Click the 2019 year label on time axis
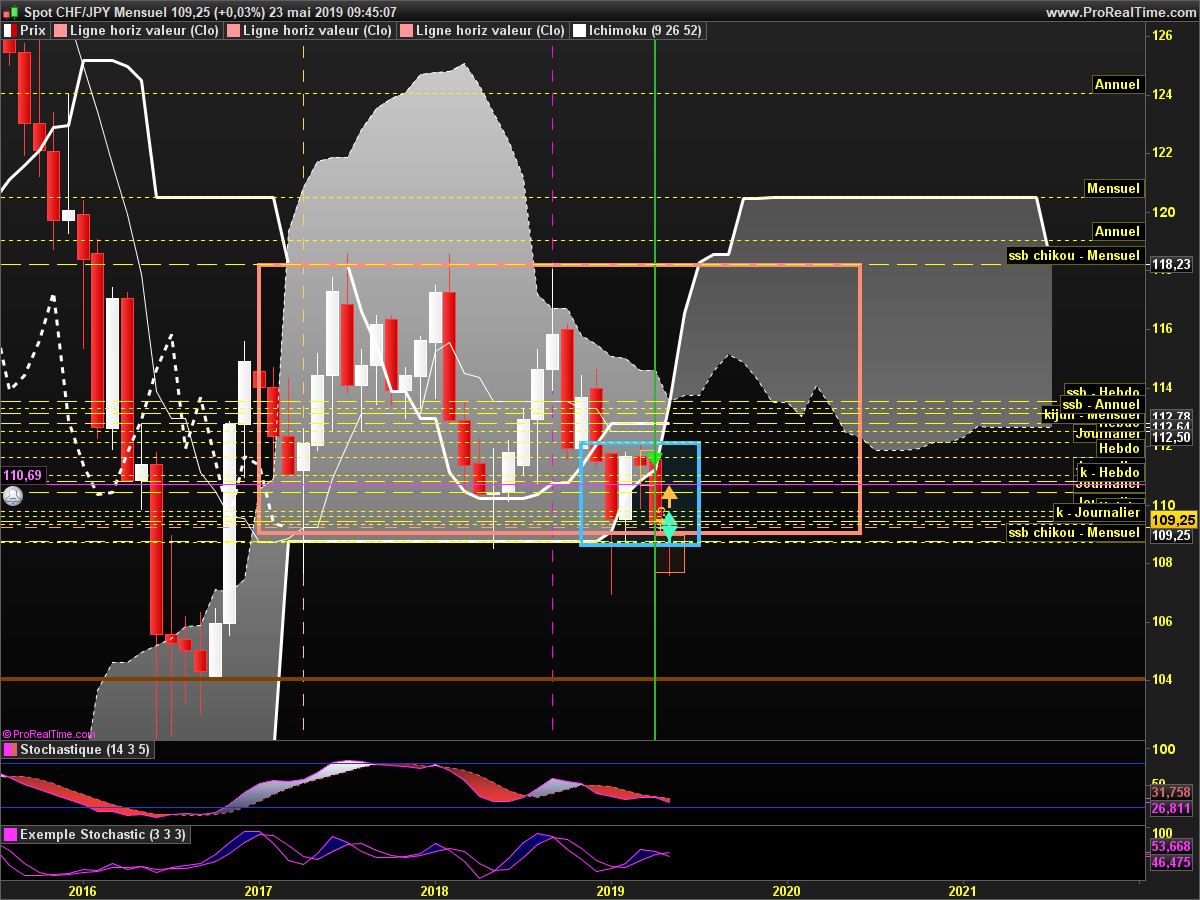1200x900 pixels. pos(610,890)
